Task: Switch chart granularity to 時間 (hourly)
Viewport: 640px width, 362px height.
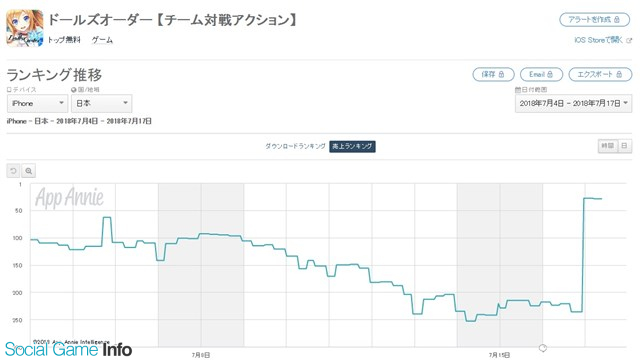Action: pos(607,146)
